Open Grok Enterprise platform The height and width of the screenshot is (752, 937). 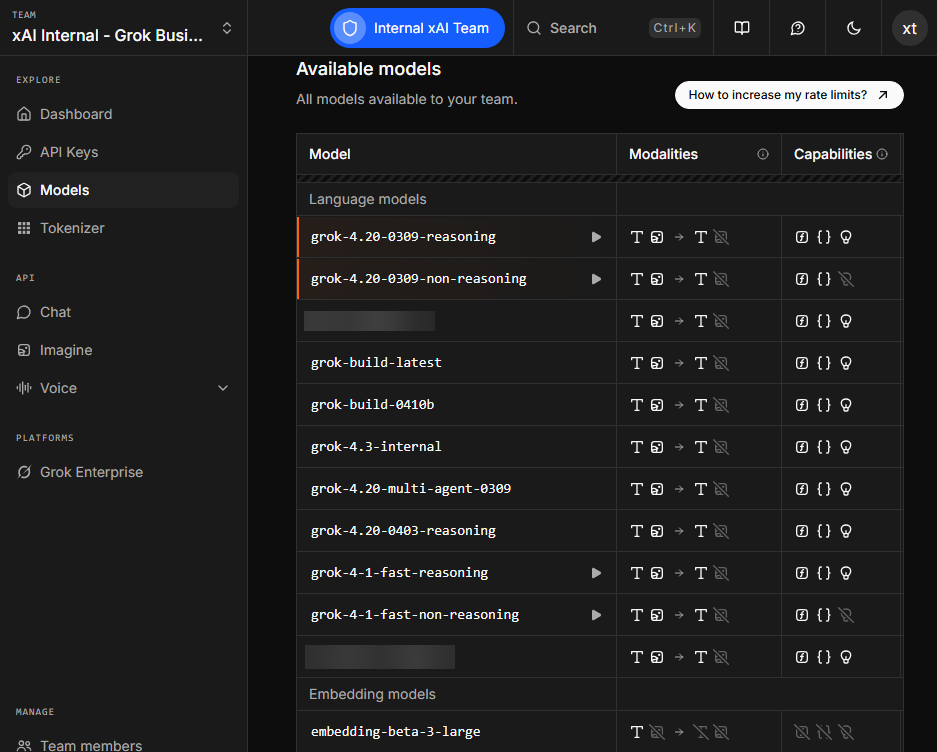tap(124, 472)
